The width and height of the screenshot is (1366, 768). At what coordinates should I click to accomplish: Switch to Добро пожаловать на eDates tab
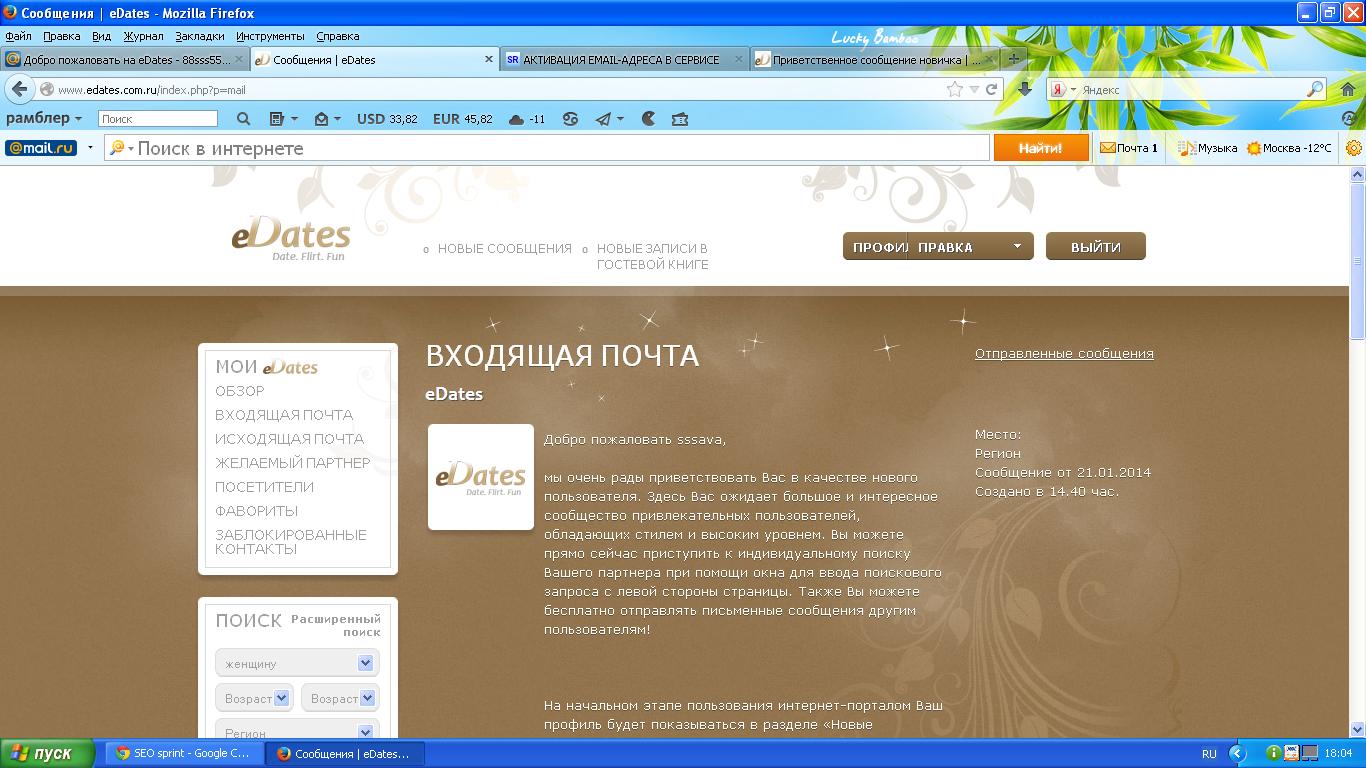124,59
